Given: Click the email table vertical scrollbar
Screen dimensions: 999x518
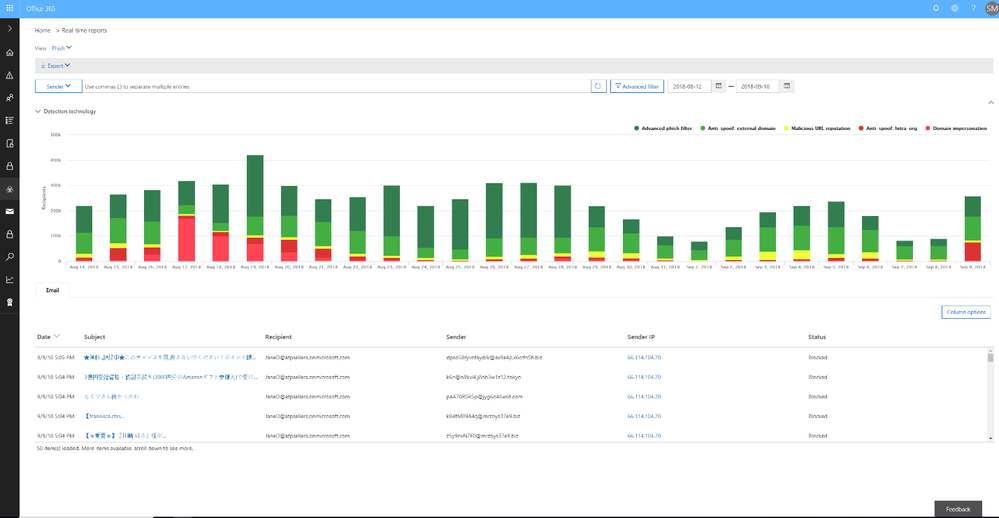Looking at the screenshot, I should pos(990,394).
